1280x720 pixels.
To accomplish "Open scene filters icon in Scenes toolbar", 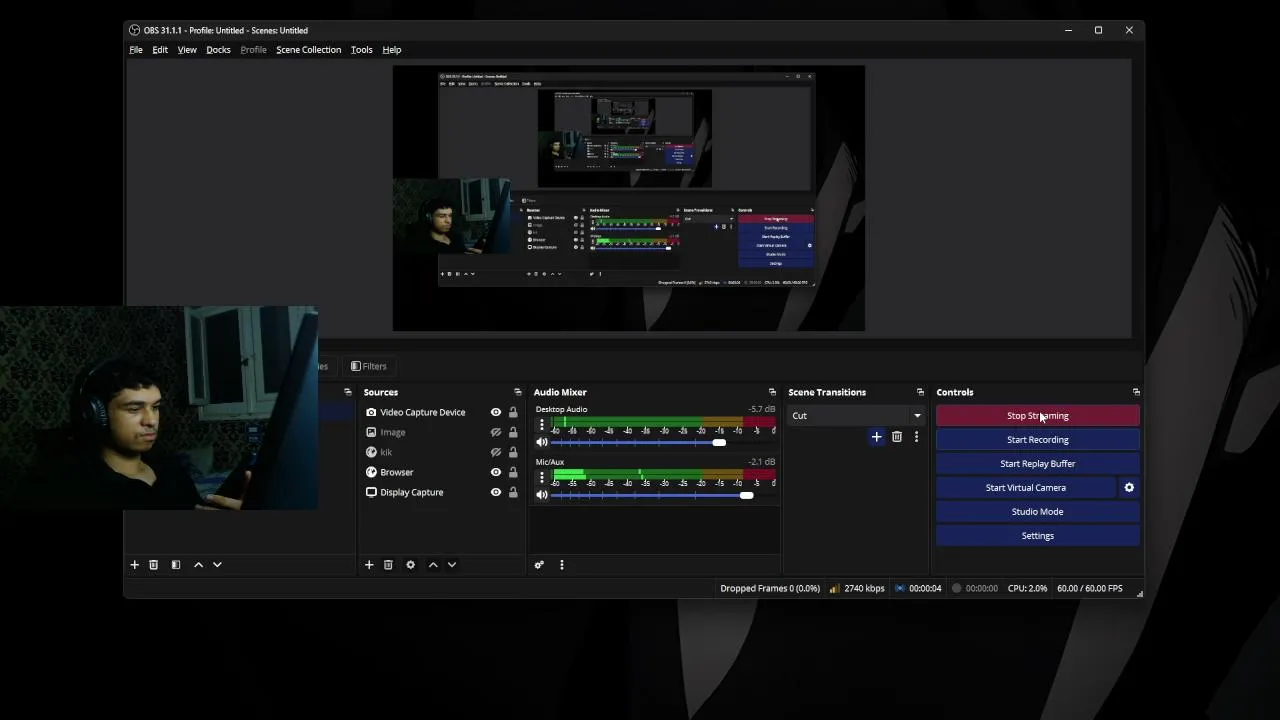I will (176, 565).
